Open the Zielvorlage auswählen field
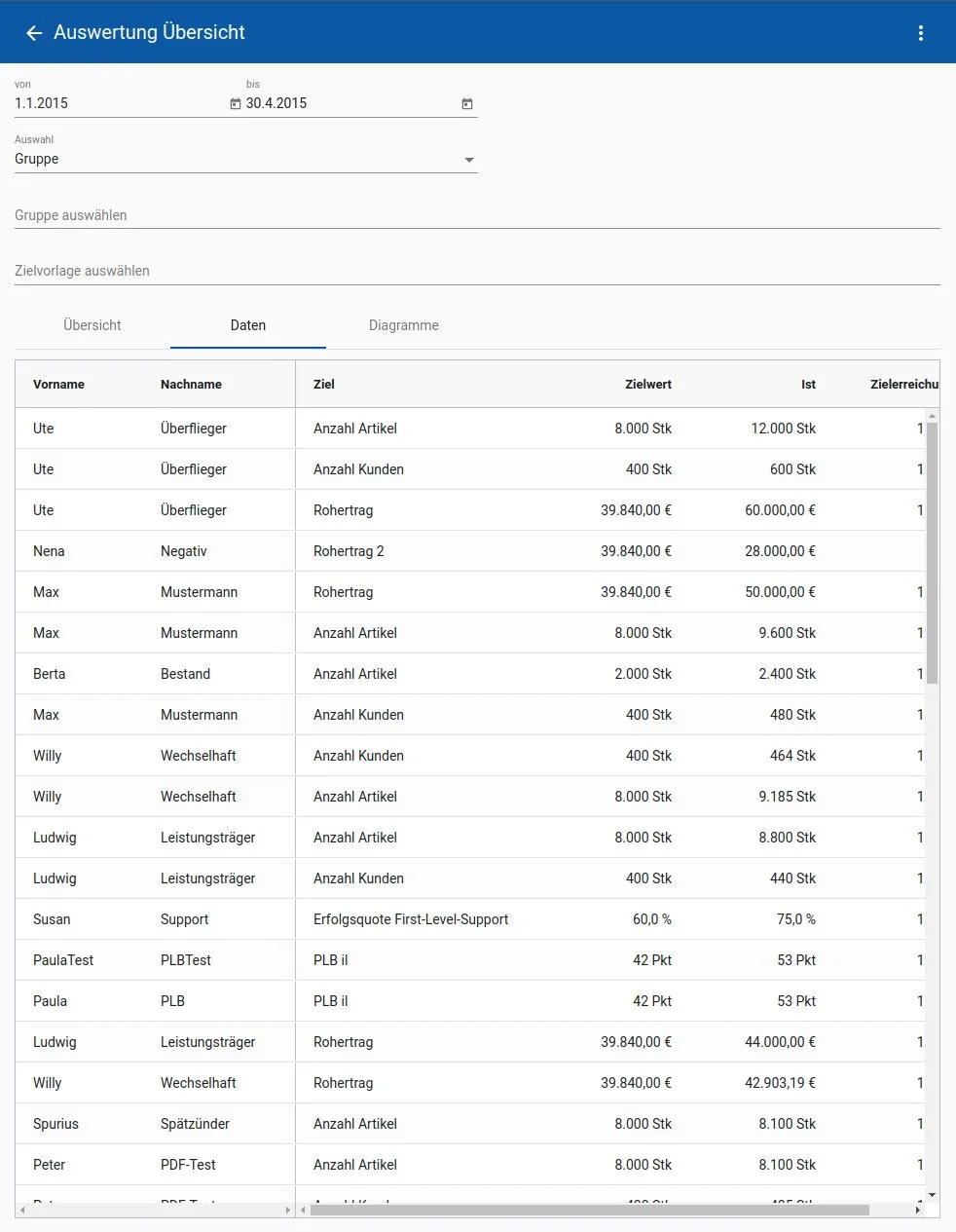Screen dimensions: 956x1232 (x=477, y=271)
